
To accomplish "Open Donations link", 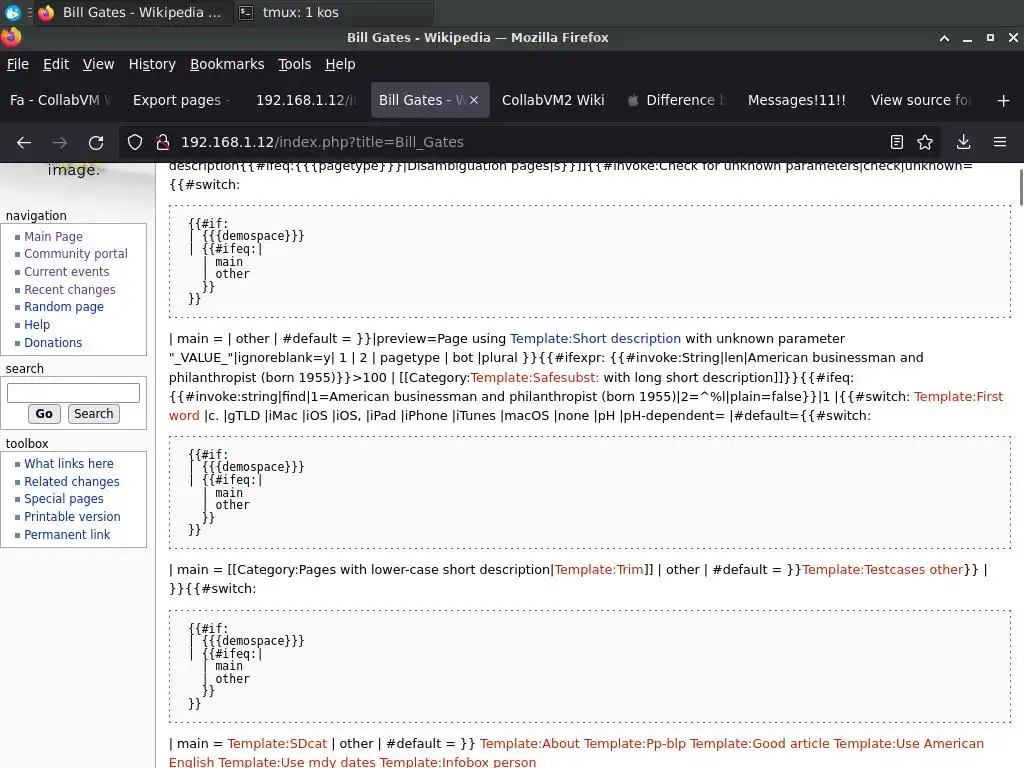I will (53, 342).
